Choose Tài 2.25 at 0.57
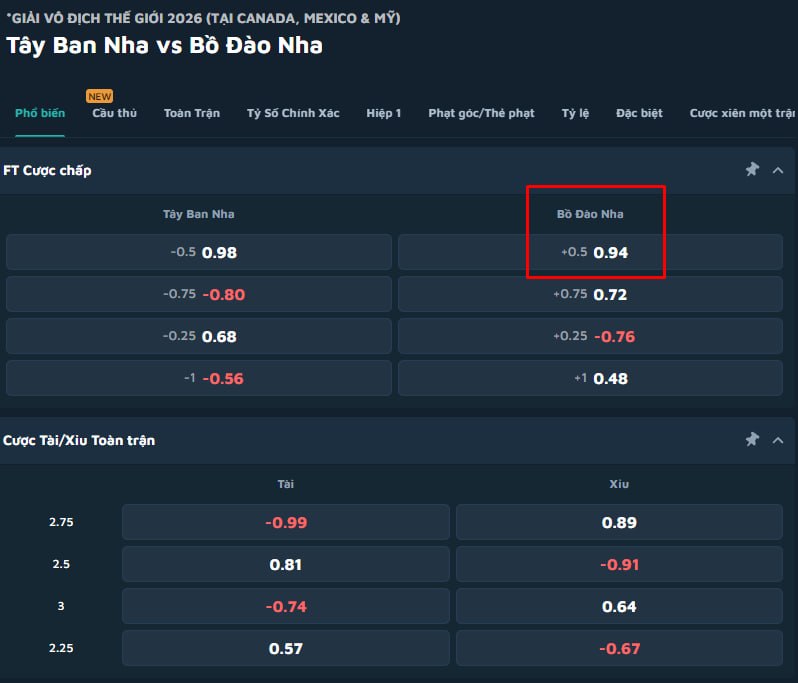The image size is (798, 683). (x=286, y=648)
